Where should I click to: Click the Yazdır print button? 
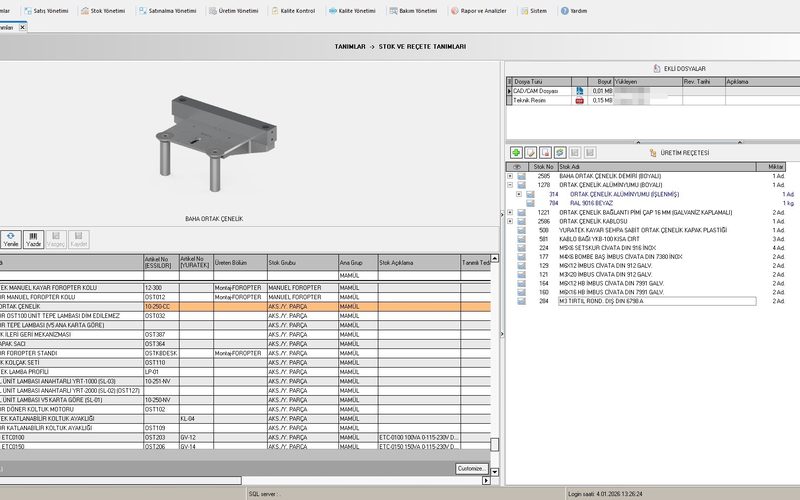point(34,239)
